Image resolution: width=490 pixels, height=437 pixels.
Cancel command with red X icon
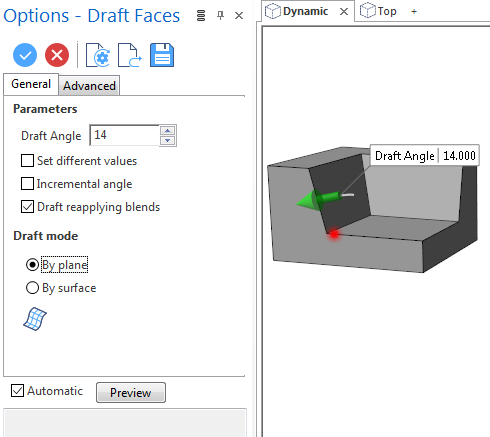[57, 55]
